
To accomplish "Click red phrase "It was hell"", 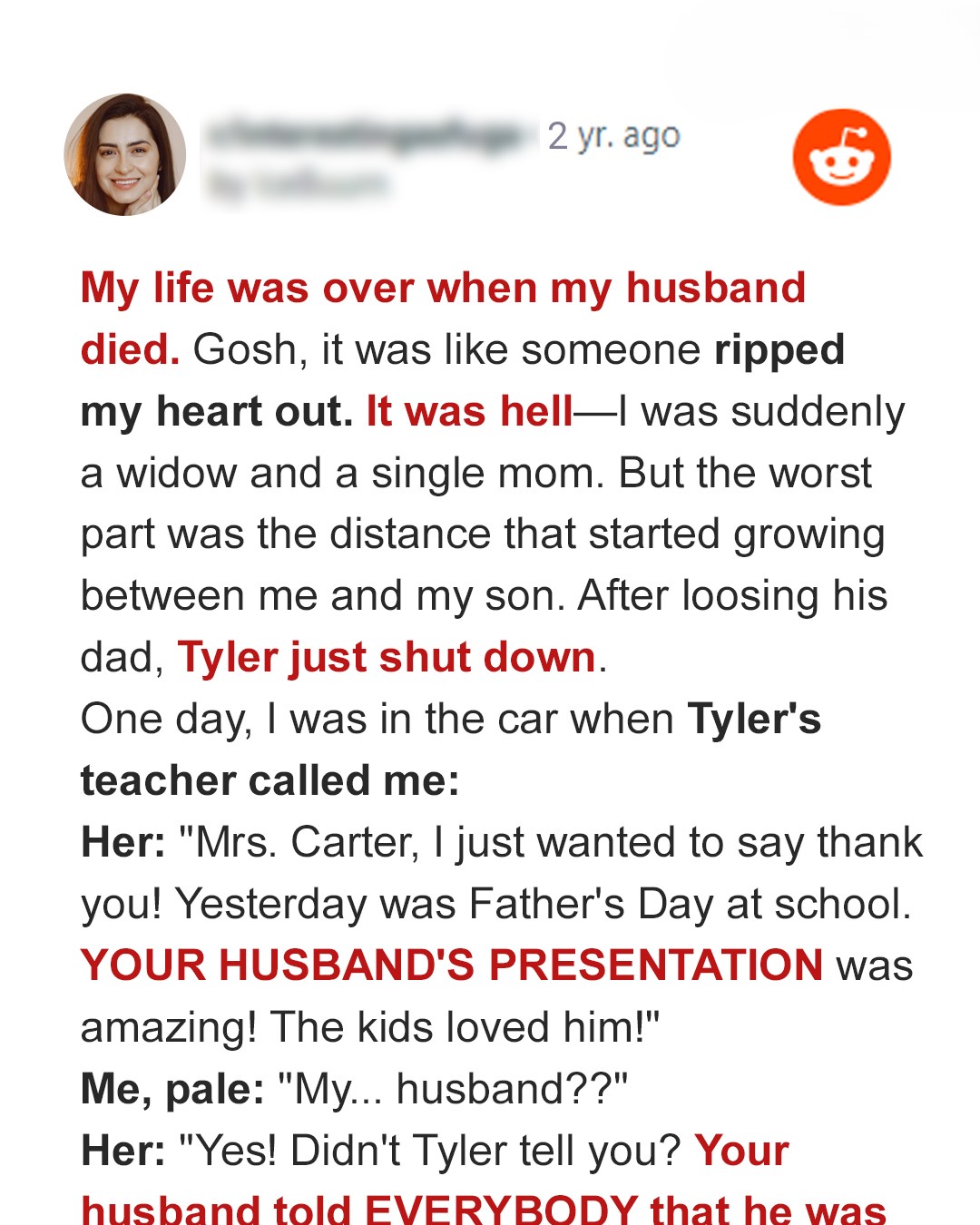I will pos(469,412).
